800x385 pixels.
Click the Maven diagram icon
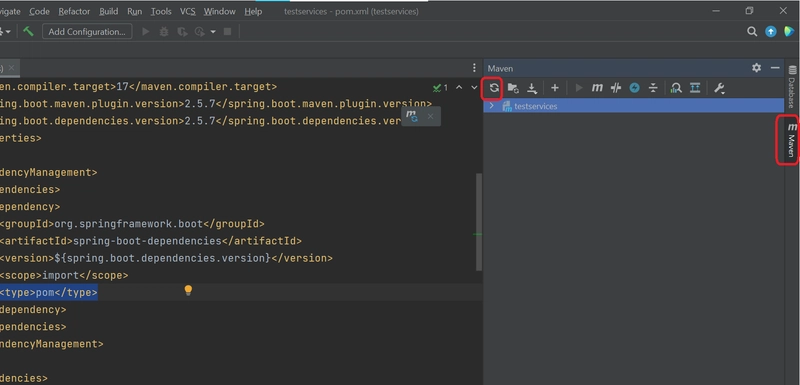[x=695, y=88]
